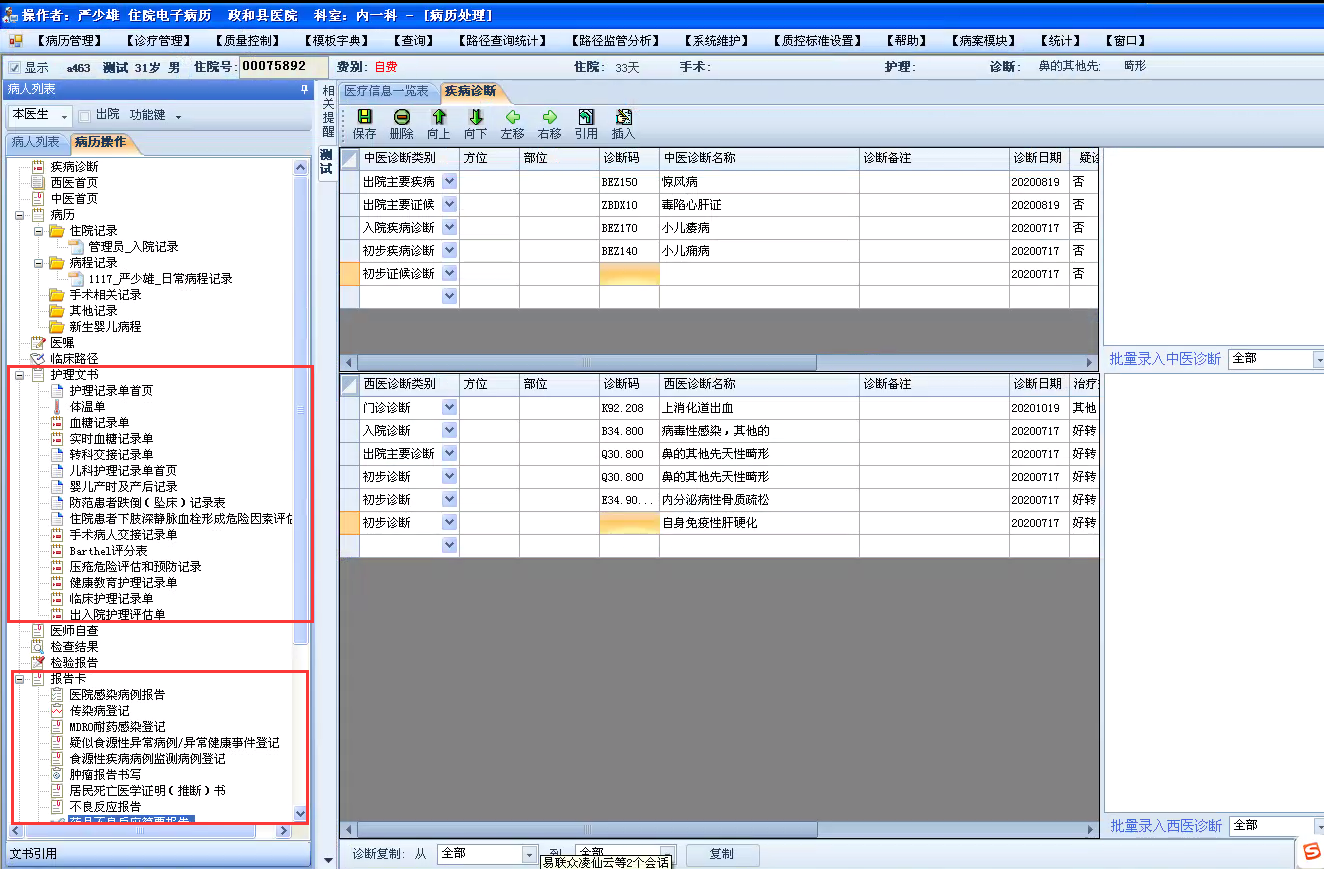Open 1117_严少雄_日常病程记录 document
The image size is (1324, 869).
(160, 279)
